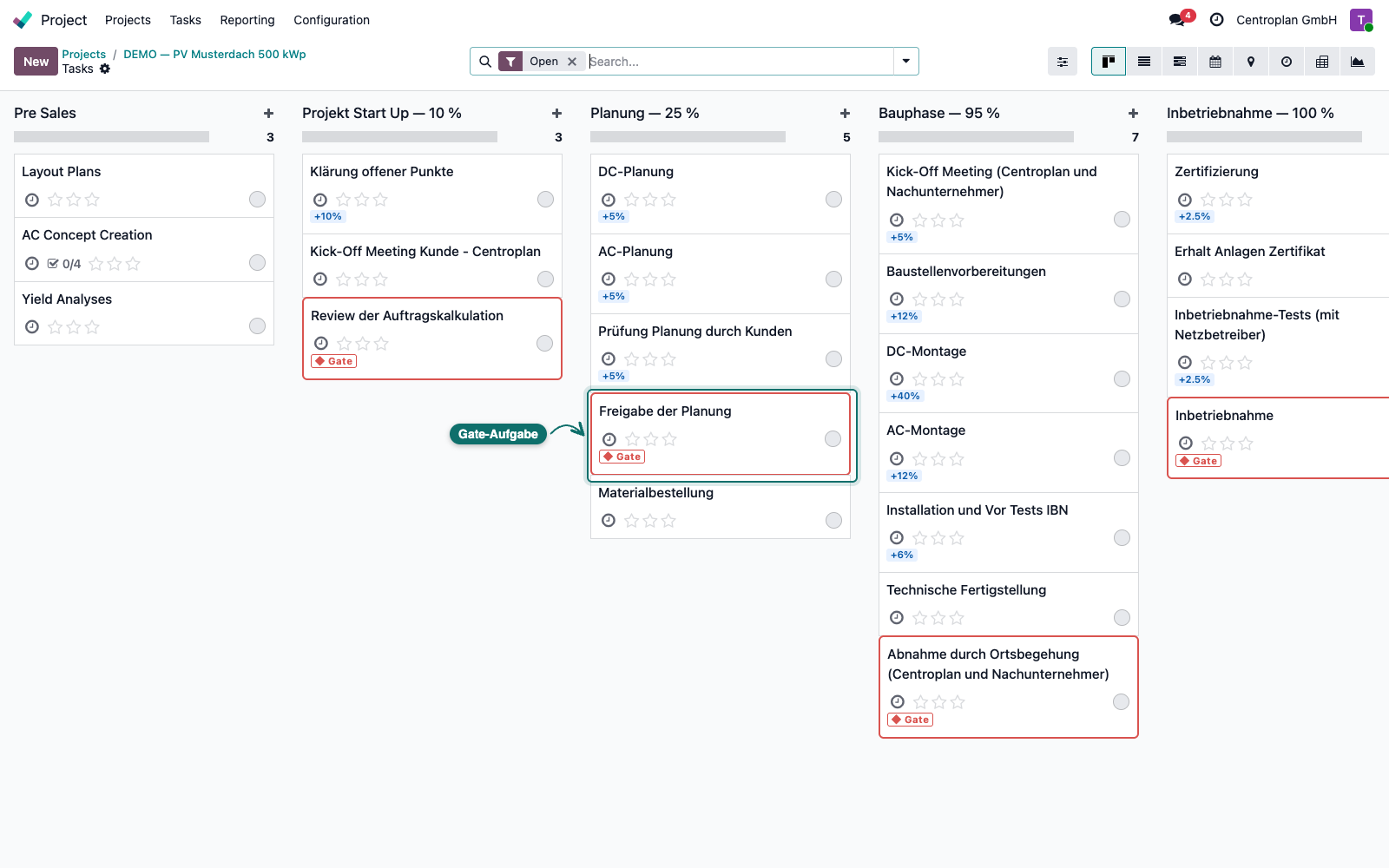Screen dimensions: 1389x868
Task: Click the Pre Sales progress bar
Action: pos(111,137)
